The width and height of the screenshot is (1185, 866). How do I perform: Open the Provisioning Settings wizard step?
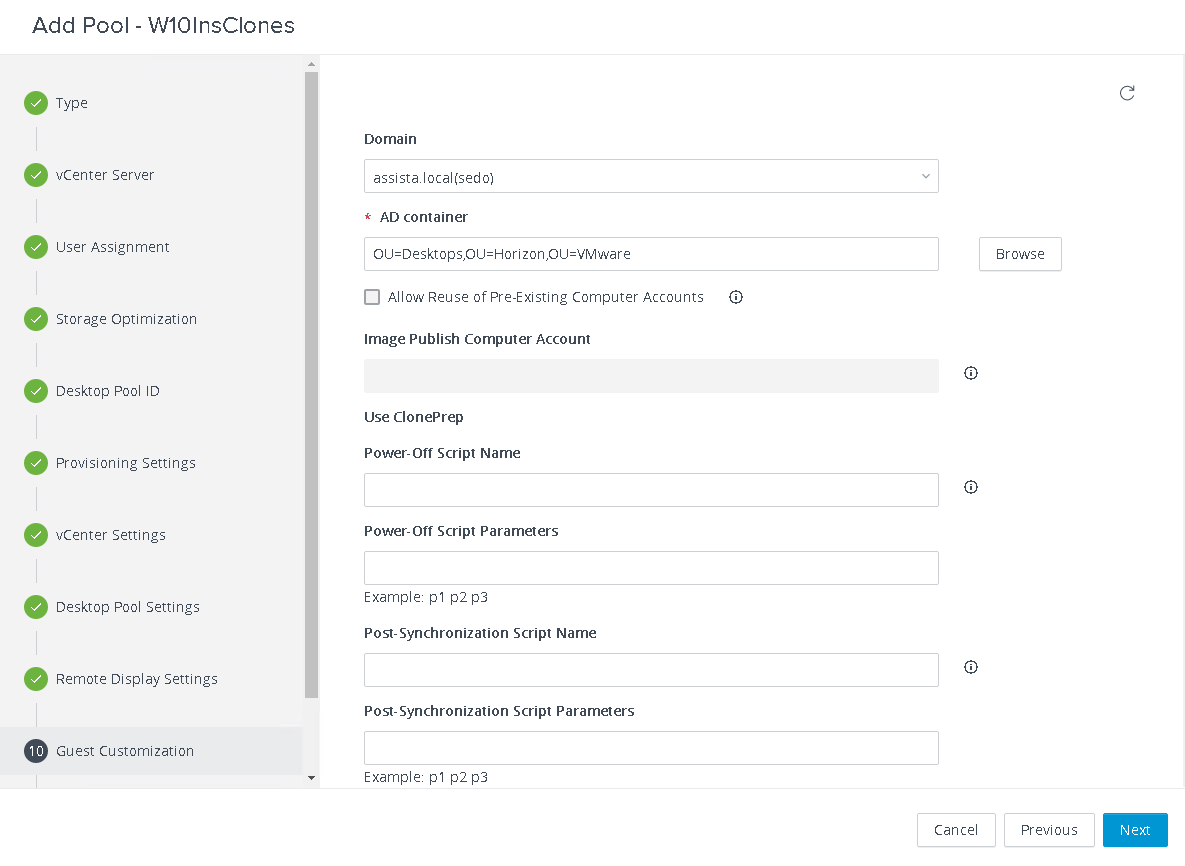(125, 462)
